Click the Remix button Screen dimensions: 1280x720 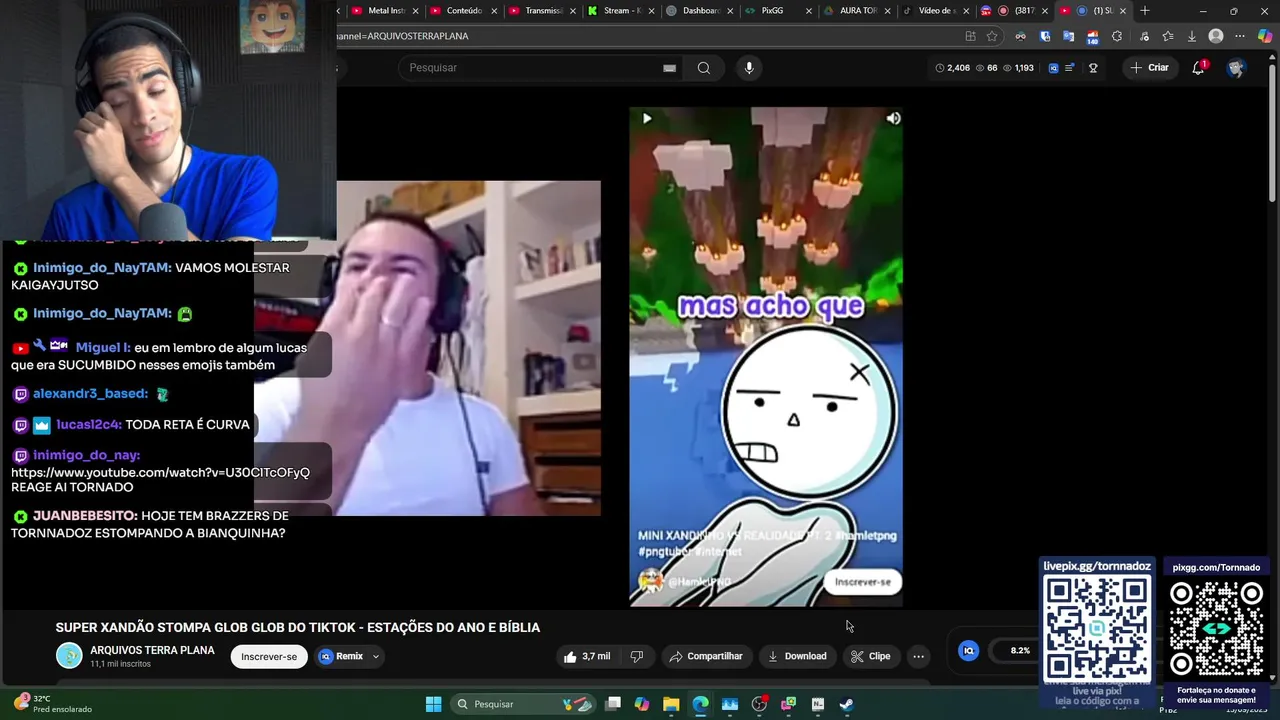coord(341,657)
